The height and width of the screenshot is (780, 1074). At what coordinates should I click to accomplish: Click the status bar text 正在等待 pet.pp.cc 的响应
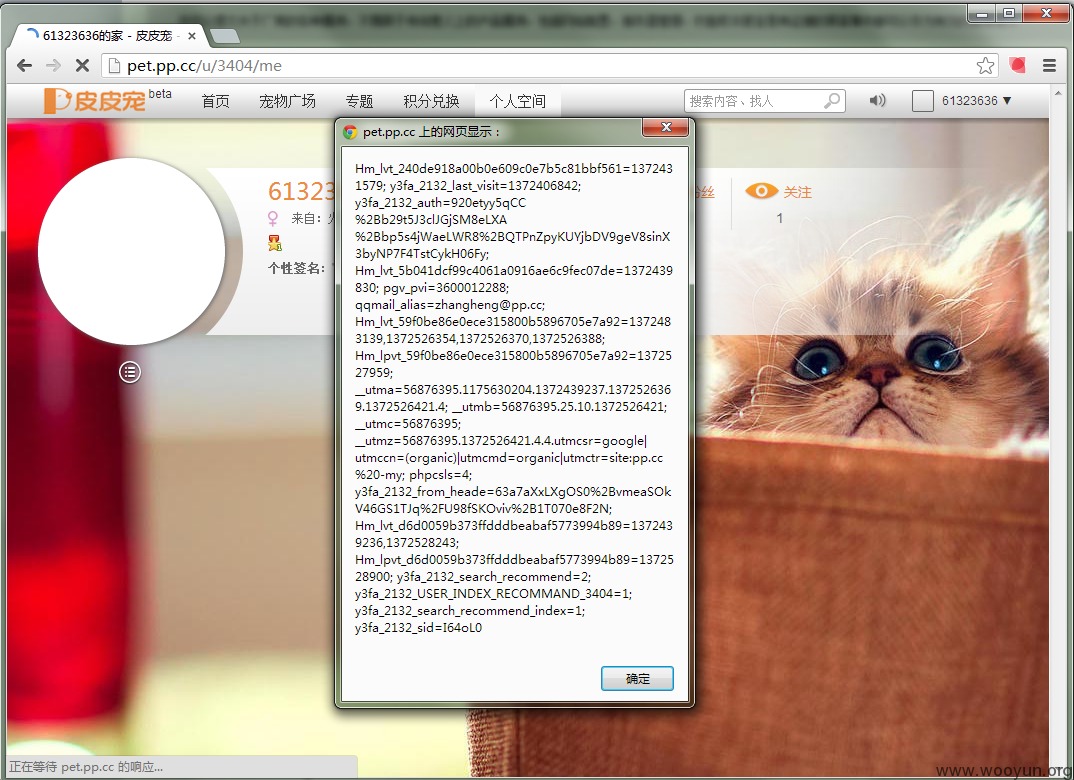(86, 767)
